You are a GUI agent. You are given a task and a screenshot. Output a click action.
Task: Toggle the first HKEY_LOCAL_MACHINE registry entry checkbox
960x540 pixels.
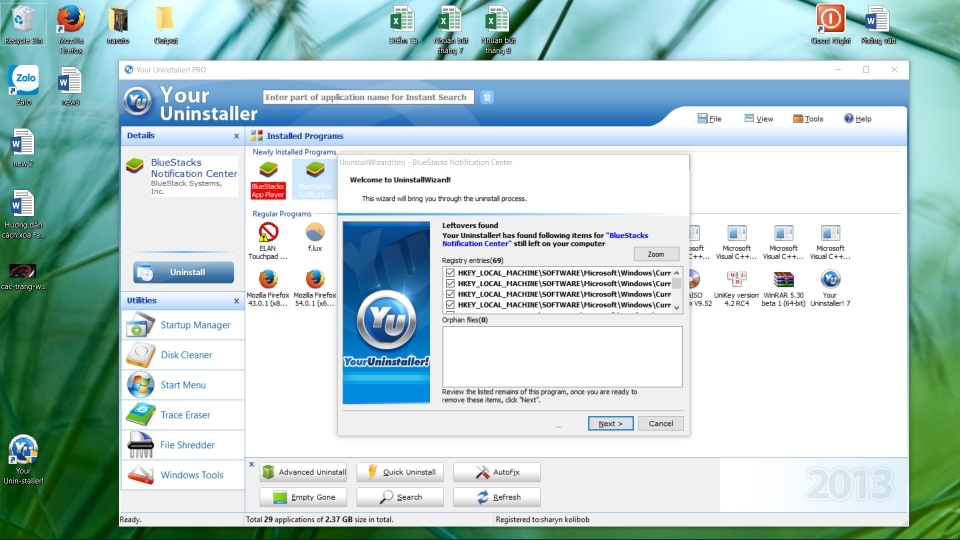[x=451, y=272]
